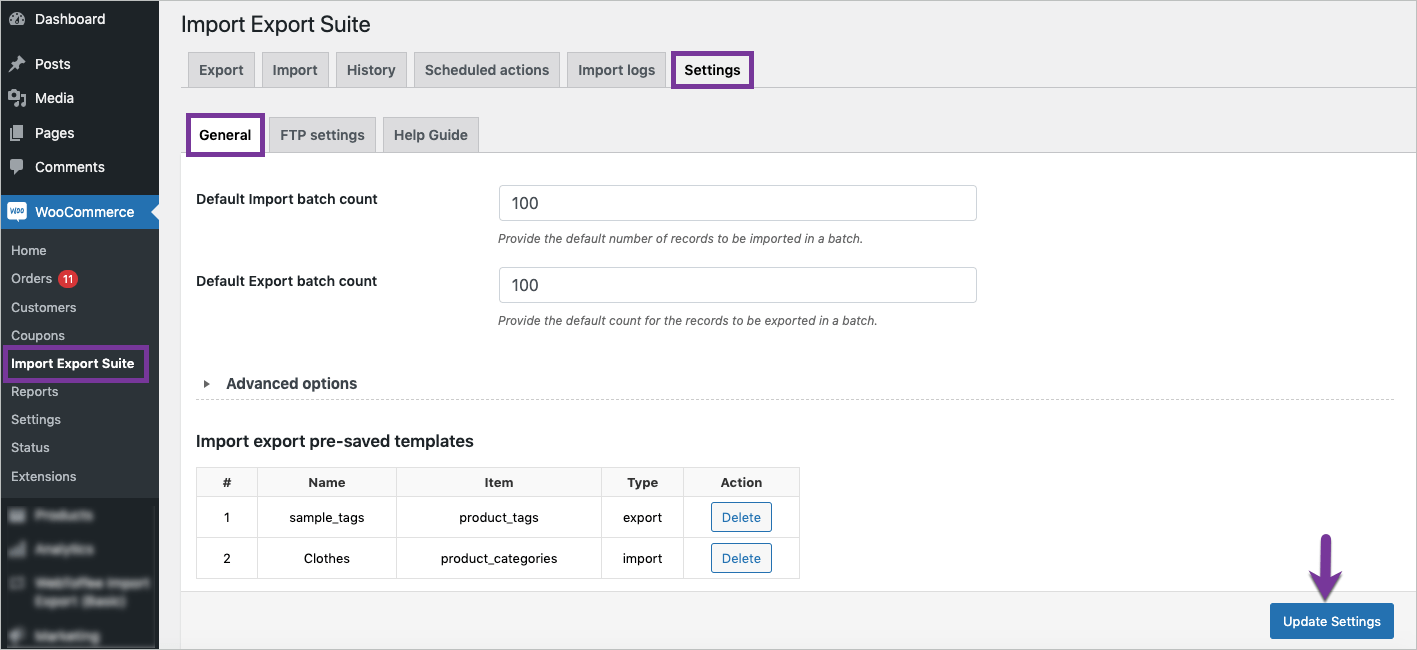Collapse the WooCommerce submenu arrow
The height and width of the screenshot is (650, 1417).
pos(154,211)
